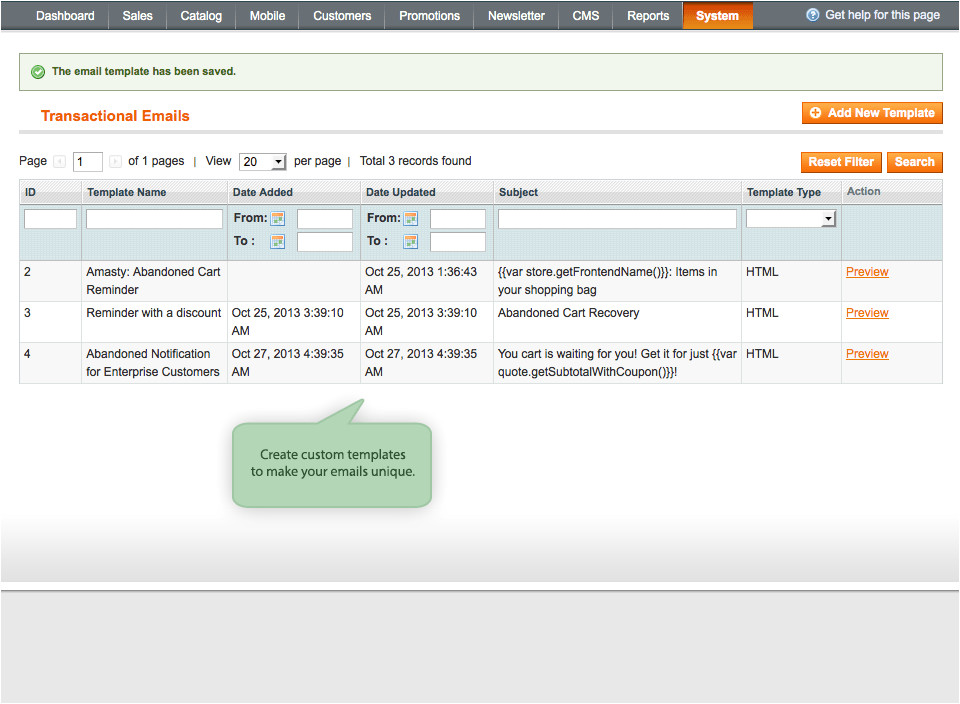Click the Search button
The image size is (960, 704).
915,162
